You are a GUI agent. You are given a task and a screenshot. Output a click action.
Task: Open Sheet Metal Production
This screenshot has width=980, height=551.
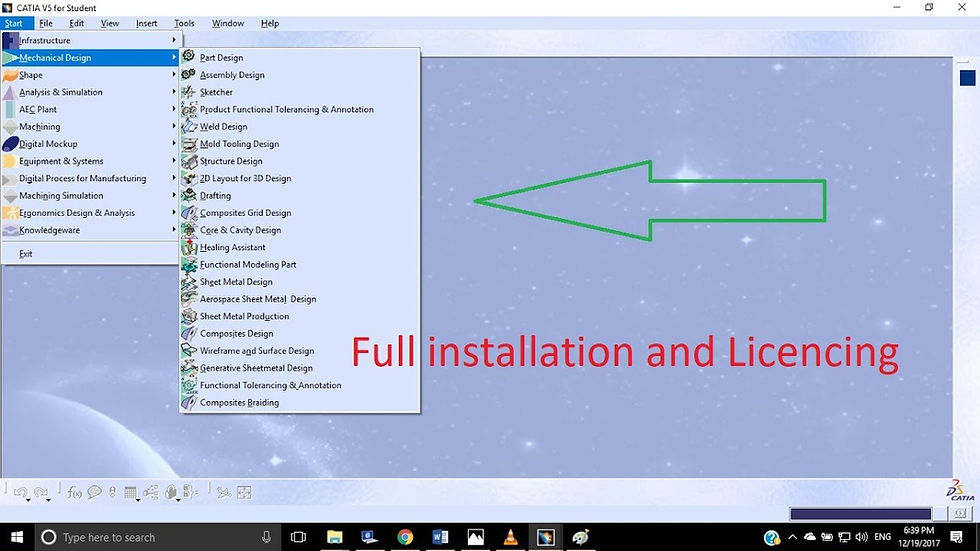click(x=299, y=317)
